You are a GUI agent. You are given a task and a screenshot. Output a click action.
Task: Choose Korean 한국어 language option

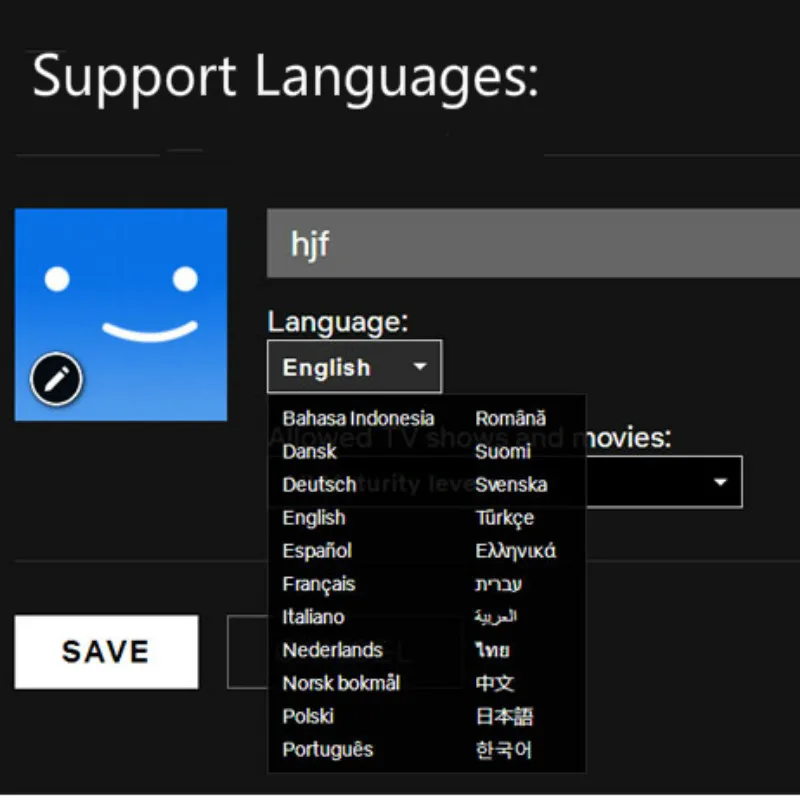[x=503, y=749]
